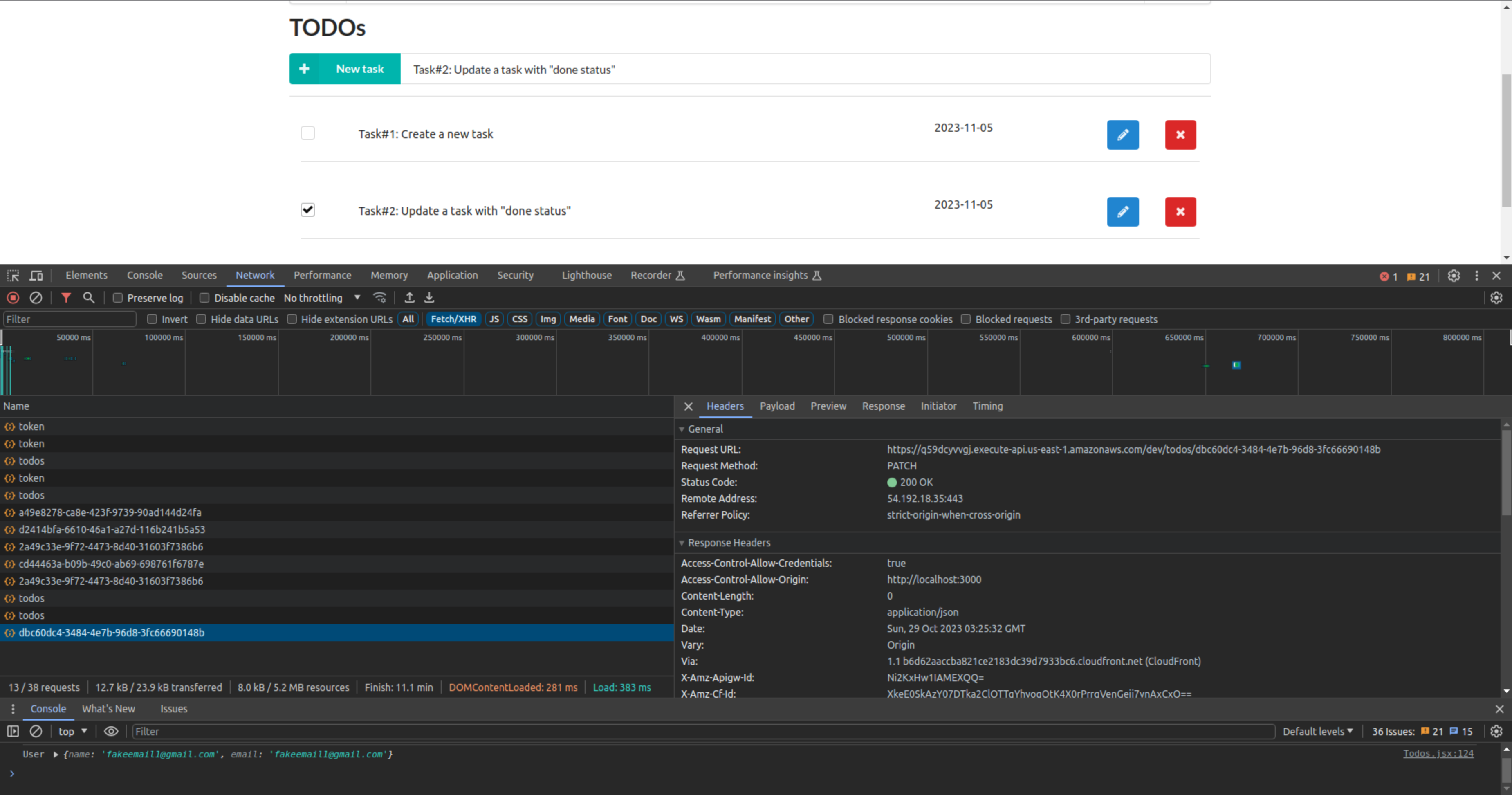Switch to the Payload tab
The width and height of the screenshot is (1512, 795).
pyautogui.click(x=778, y=406)
